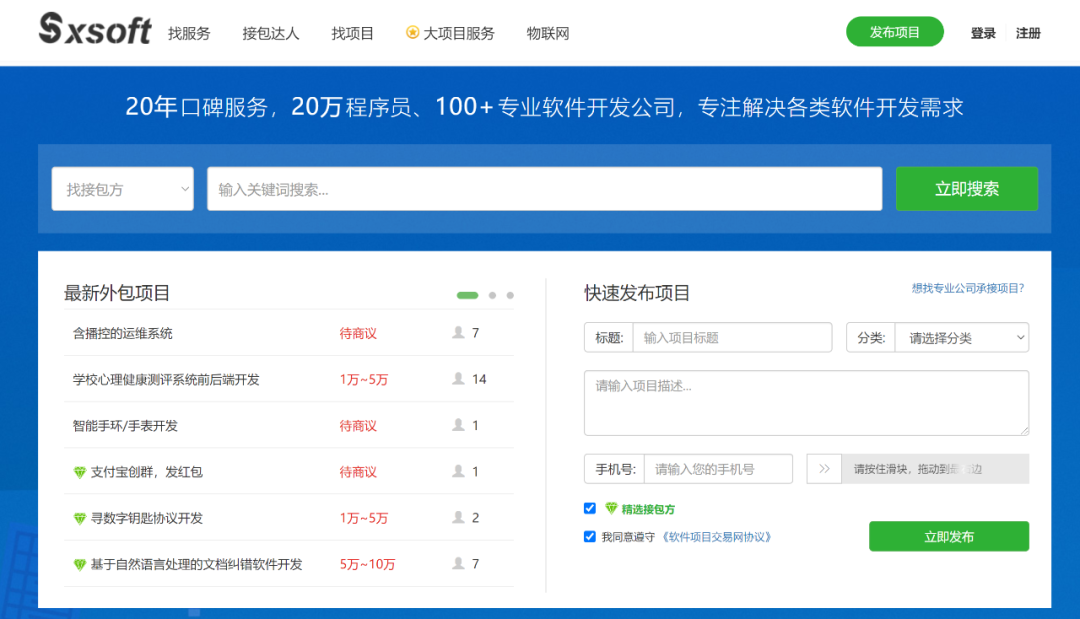Click green diamond icon beside 精选接包方

(611, 509)
